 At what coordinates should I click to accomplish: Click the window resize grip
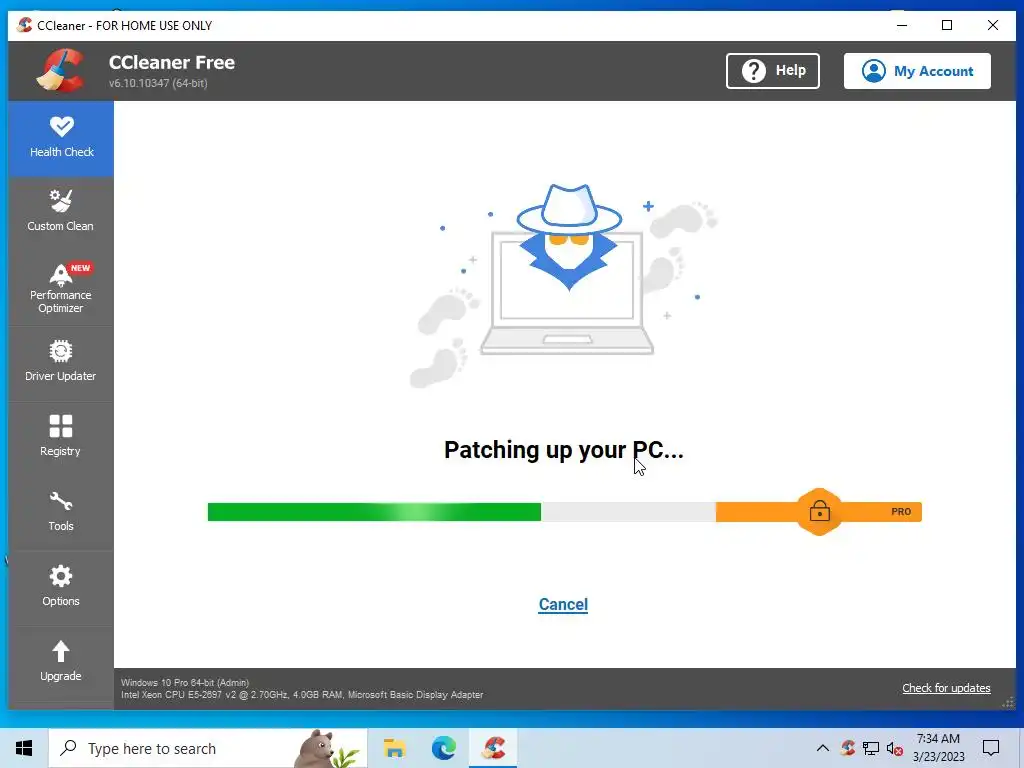click(x=1008, y=702)
